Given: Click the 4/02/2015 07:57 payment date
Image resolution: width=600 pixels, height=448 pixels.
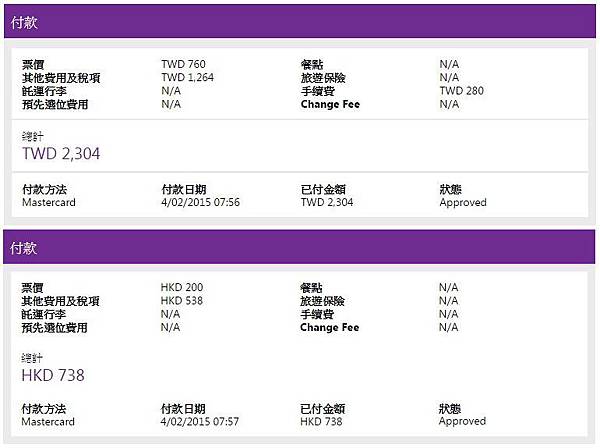Looking at the screenshot, I should 200,422.
